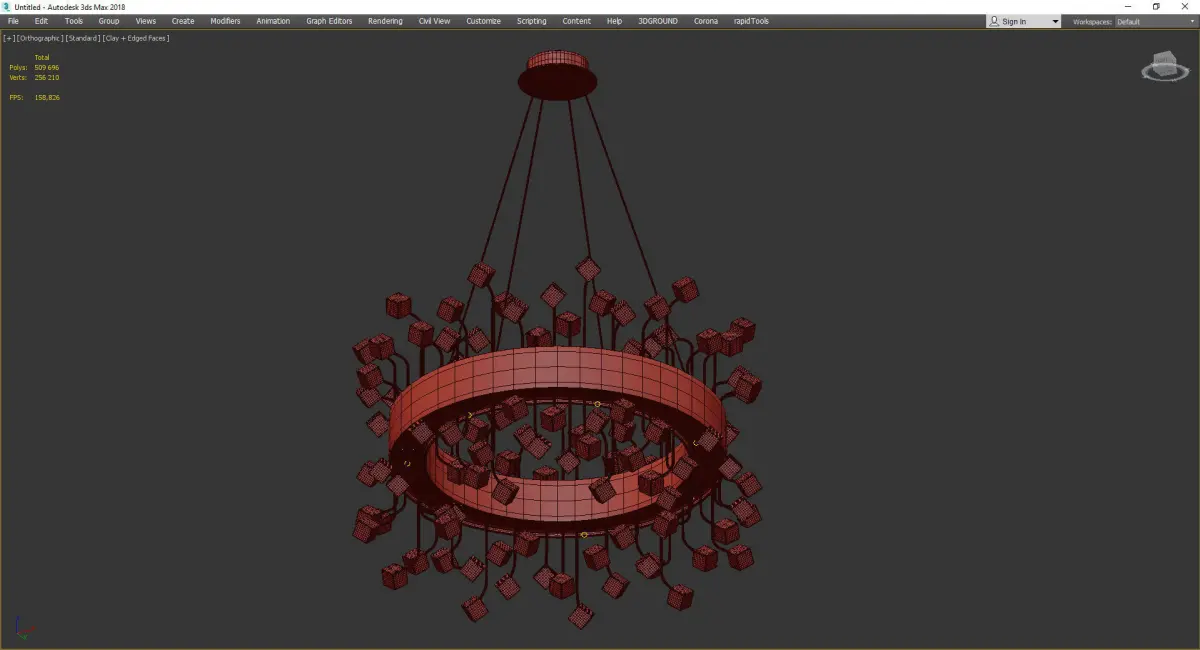Open the Civil View menu
The height and width of the screenshot is (650, 1200).
point(434,21)
